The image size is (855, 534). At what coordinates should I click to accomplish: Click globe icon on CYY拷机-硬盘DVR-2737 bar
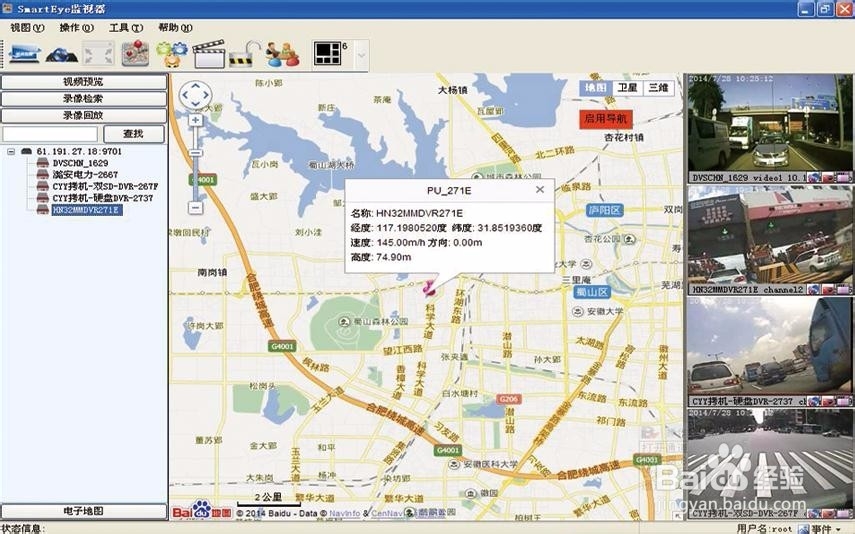[814, 401]
